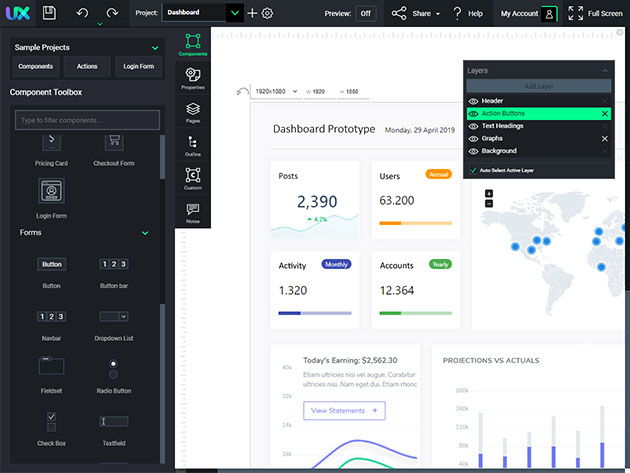Save project with floppy disk icon

[49, 13]
